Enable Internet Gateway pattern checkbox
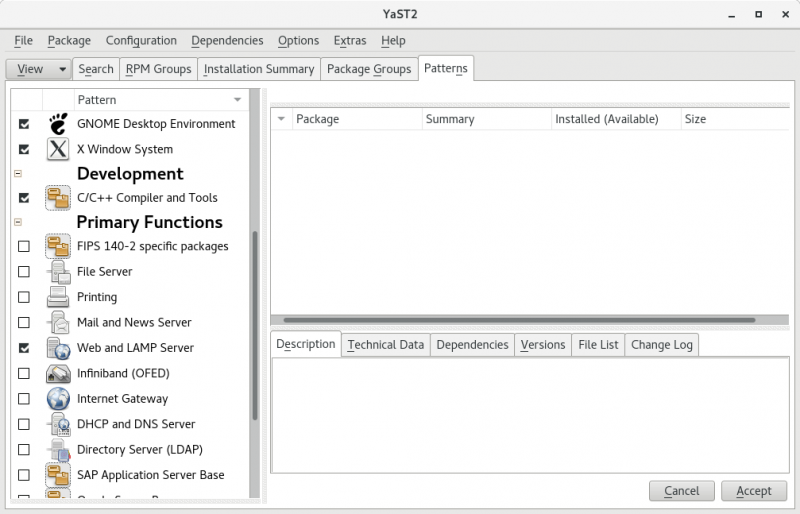This screenshot has height=514, width=800. point(23,399)
